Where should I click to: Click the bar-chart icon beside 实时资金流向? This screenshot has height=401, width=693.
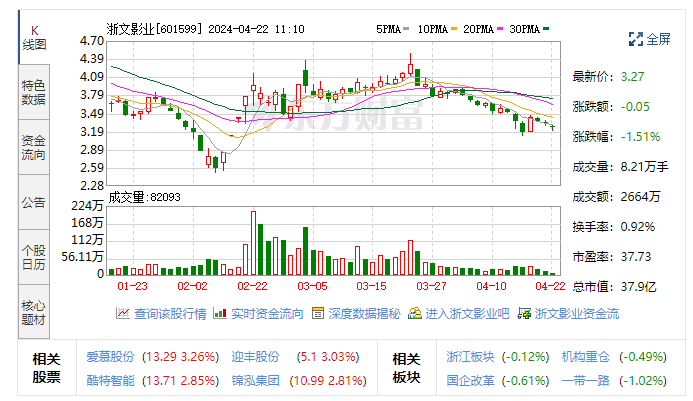(220, 313)
